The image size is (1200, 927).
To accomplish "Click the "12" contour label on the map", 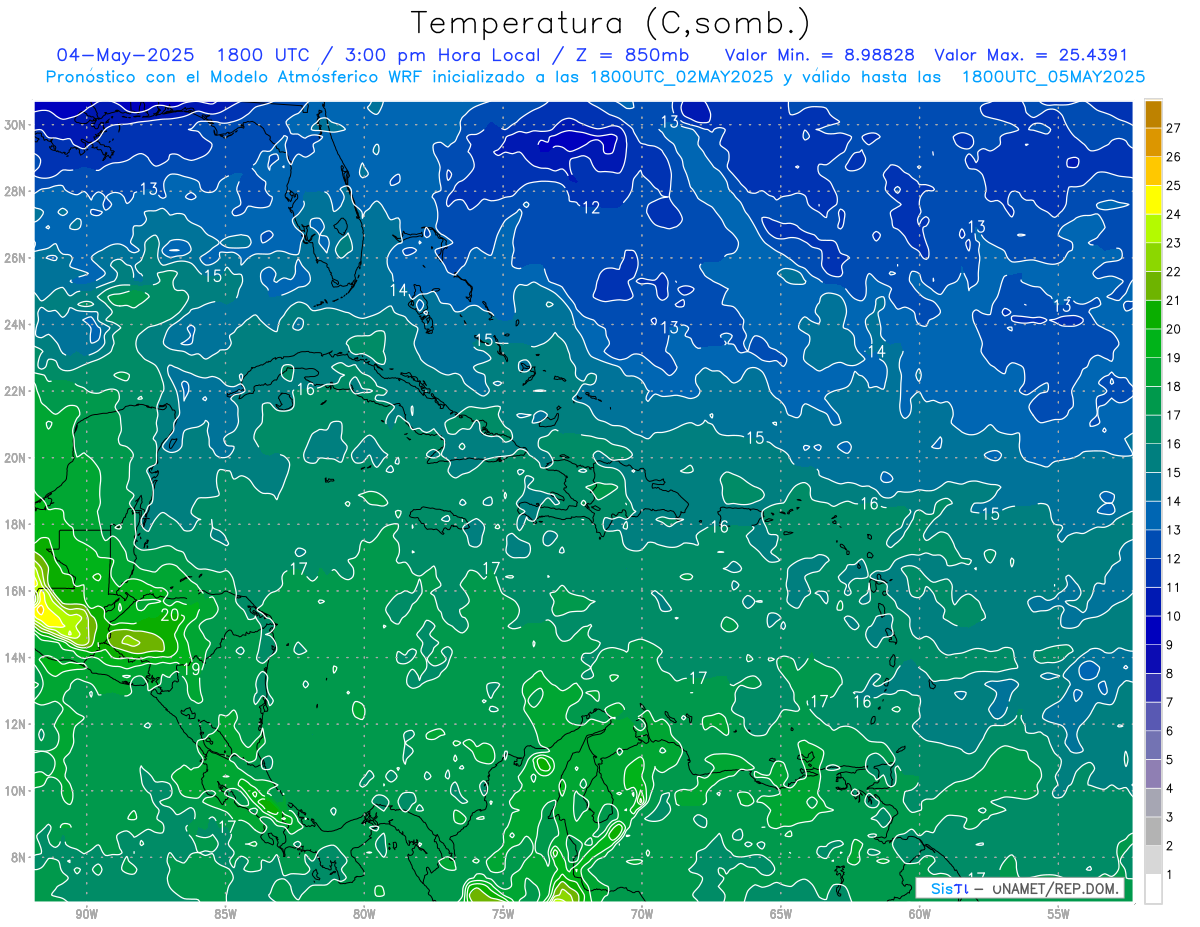I will (x=591, y=208).
